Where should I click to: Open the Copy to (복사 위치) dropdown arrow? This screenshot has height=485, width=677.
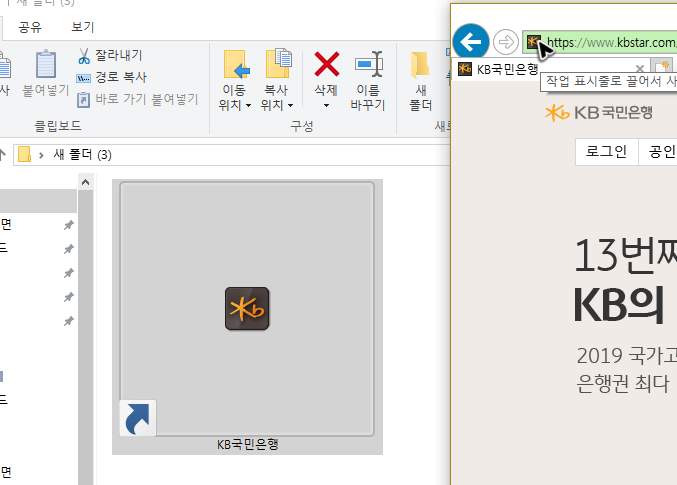click(x=290, y=105)
